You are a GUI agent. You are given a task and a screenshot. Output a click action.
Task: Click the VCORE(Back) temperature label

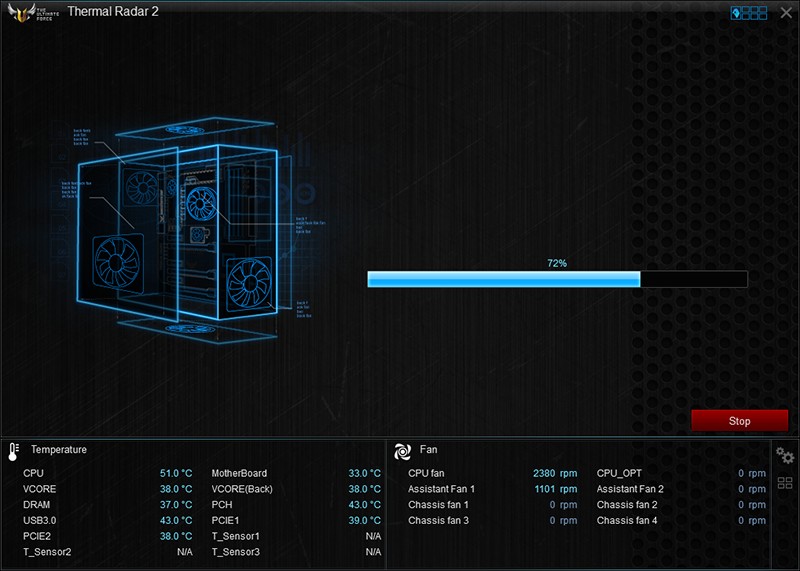coord(242,489)
